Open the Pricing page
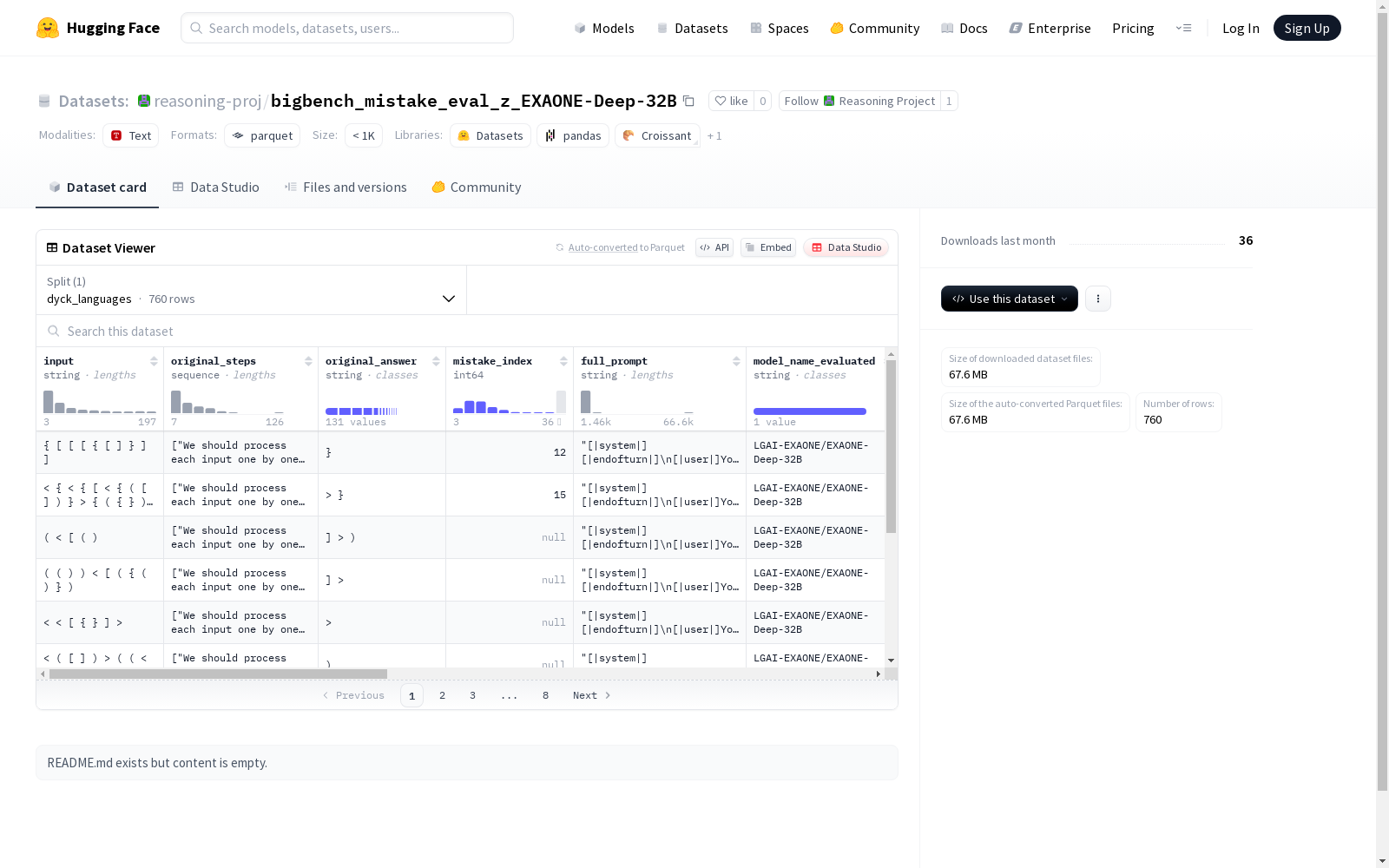 tap(1133, 28)
